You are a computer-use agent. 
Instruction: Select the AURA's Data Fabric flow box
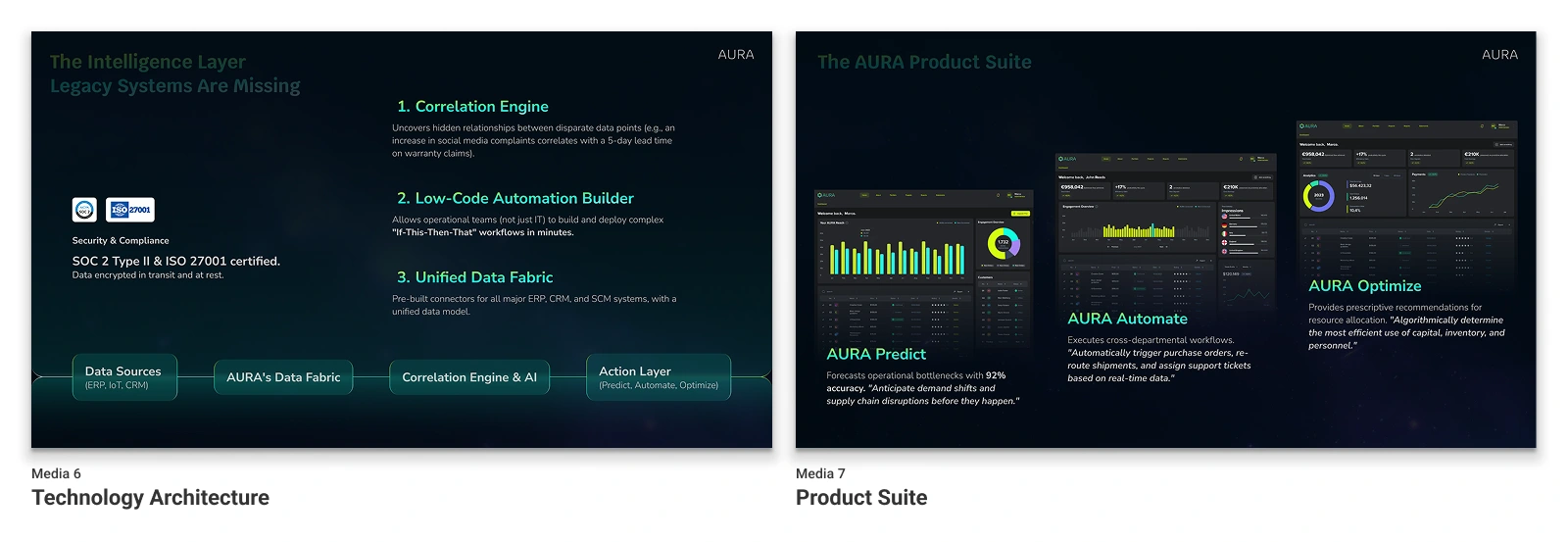(x=283, y=377)
